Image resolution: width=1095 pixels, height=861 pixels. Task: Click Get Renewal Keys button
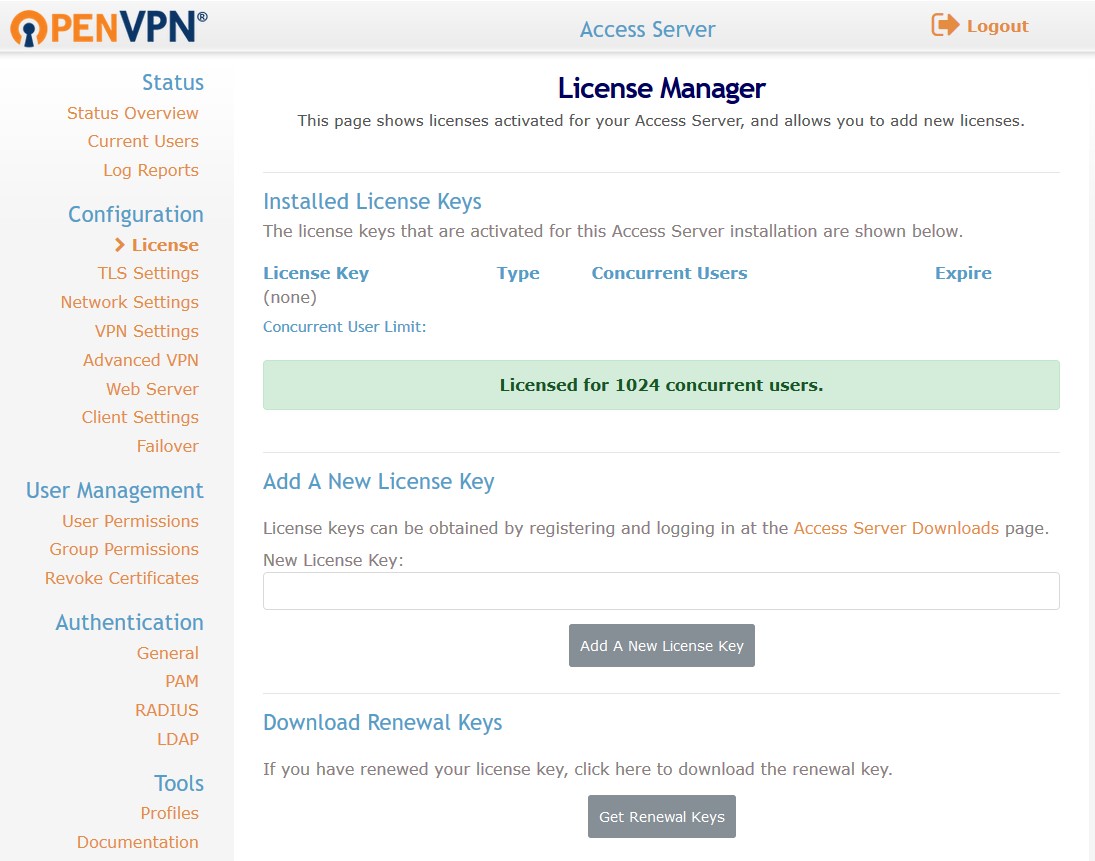pos(661,816)
